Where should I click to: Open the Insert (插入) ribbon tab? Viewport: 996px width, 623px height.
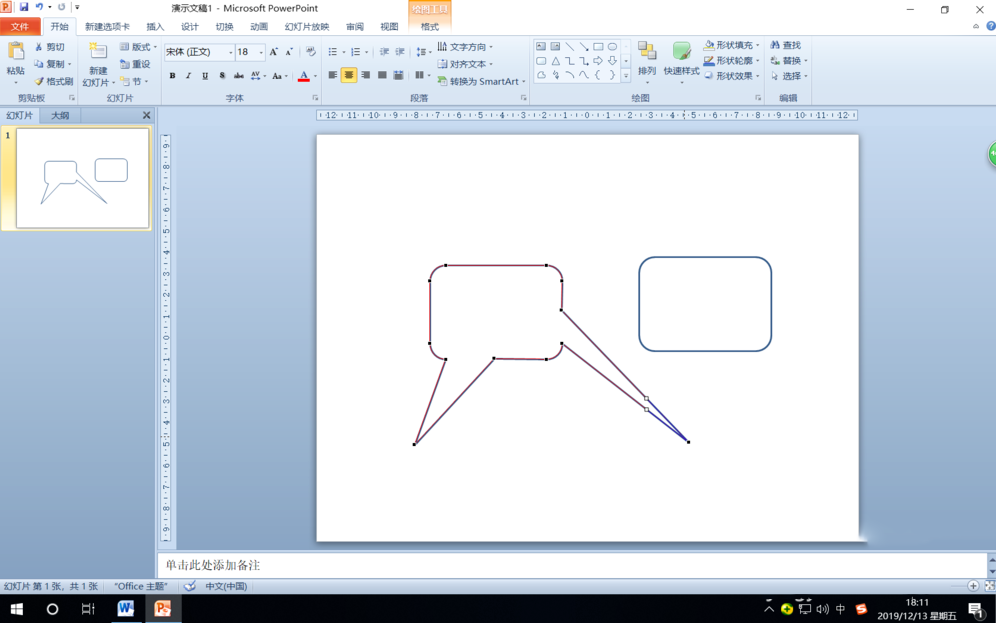(155, 27)
